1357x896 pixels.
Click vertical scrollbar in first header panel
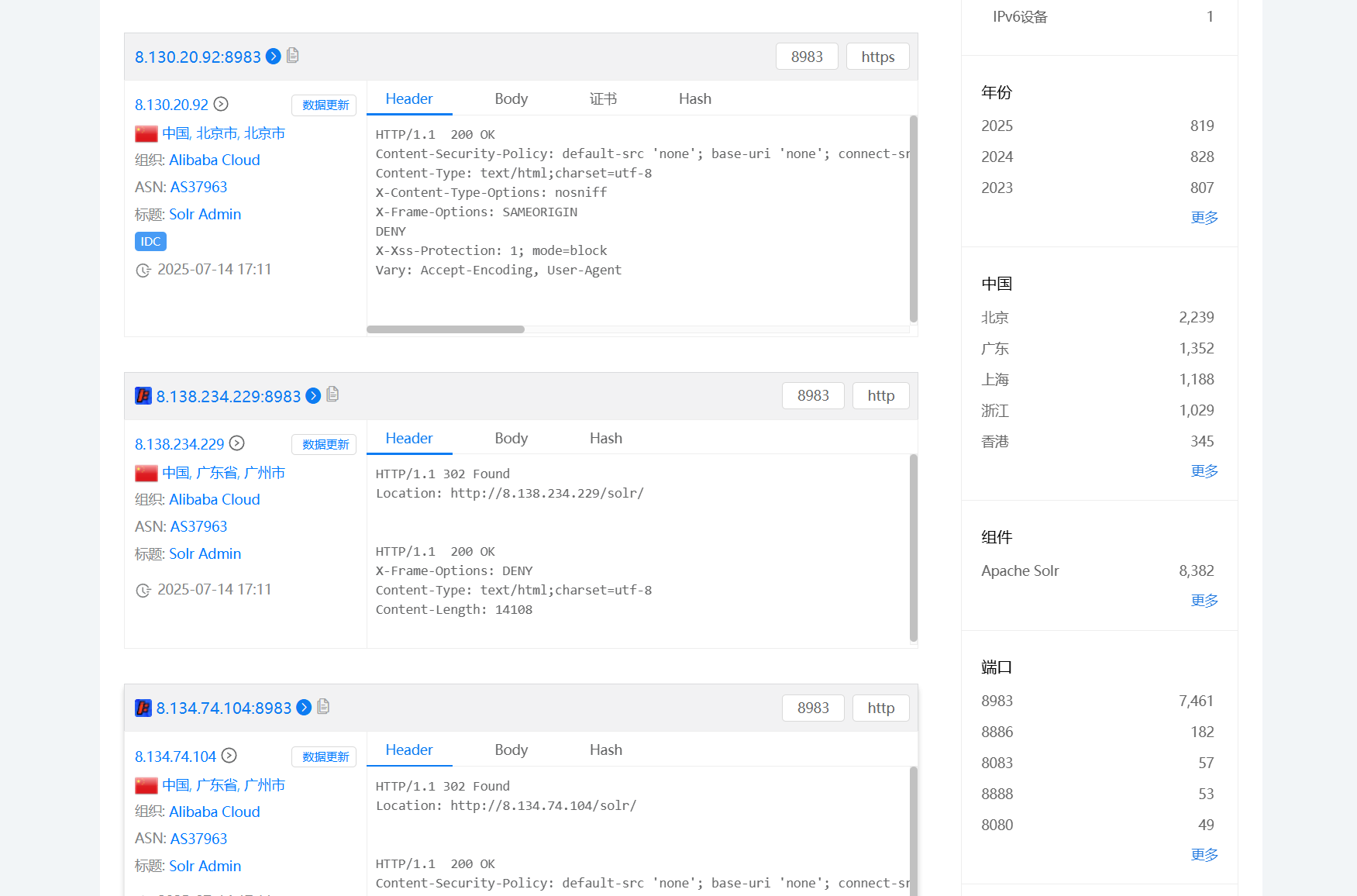pyautogui.click(x=914, y=219)
